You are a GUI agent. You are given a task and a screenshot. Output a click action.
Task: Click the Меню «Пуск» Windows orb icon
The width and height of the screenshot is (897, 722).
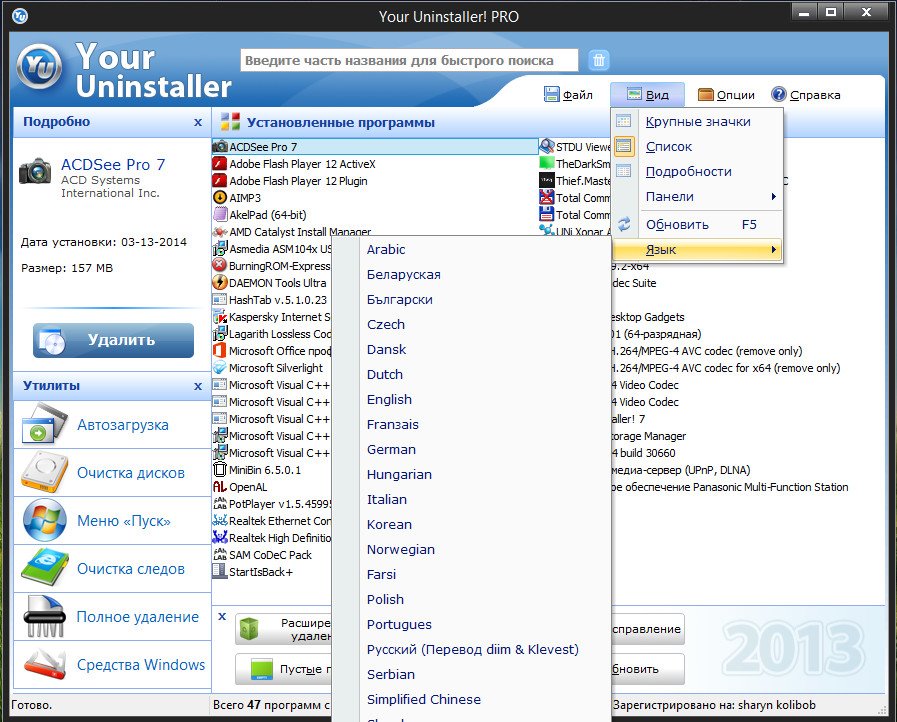pos(44,520)
